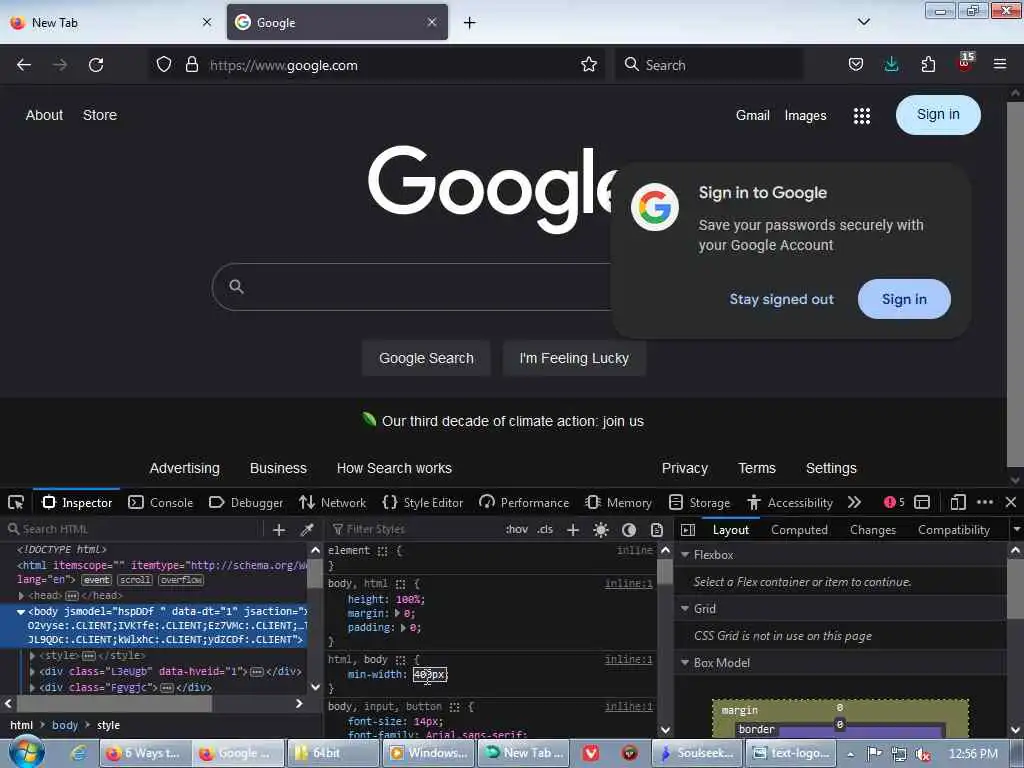Switch to the Changes sidebar tab
1024x768 pixels.
[x=872, y=530]
